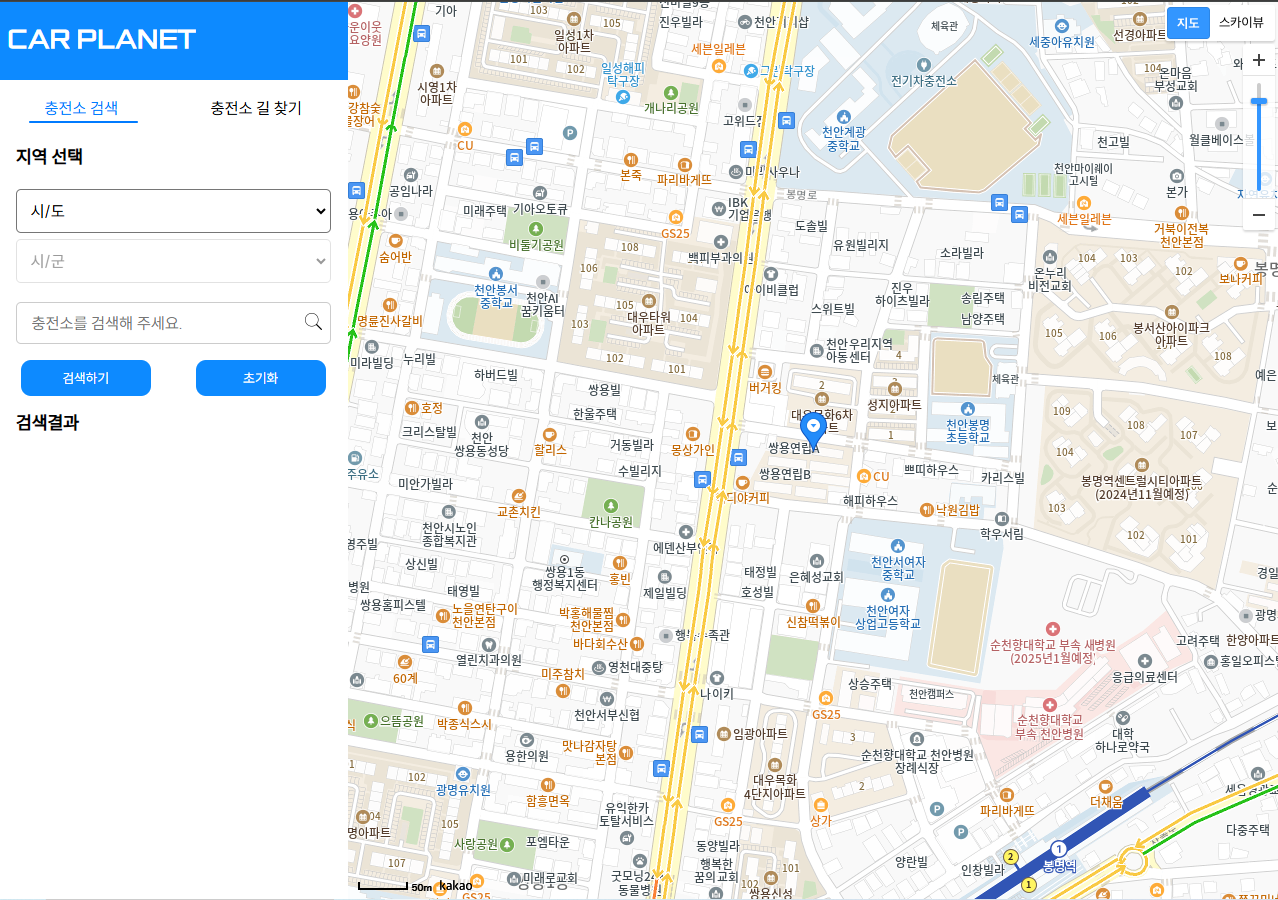The height and width of the screenshot is (900, 1278).
Task: Click the 천안봉명초등학교 school icon
Action: (966, 408)
